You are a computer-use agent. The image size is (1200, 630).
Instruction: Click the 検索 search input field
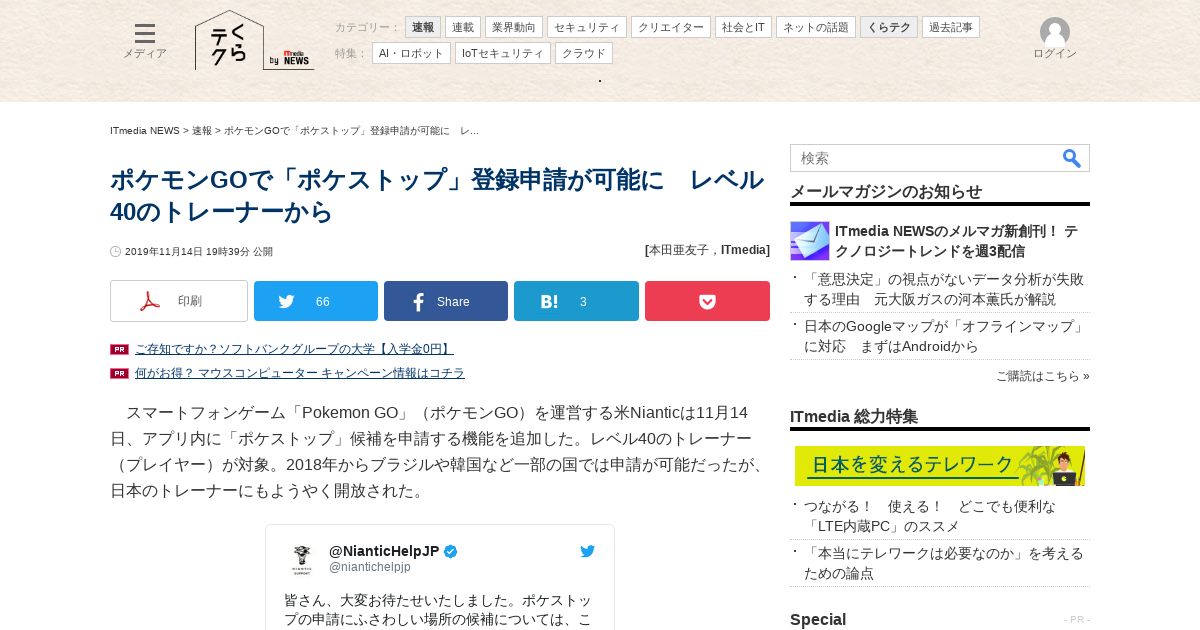coord(925,158)
